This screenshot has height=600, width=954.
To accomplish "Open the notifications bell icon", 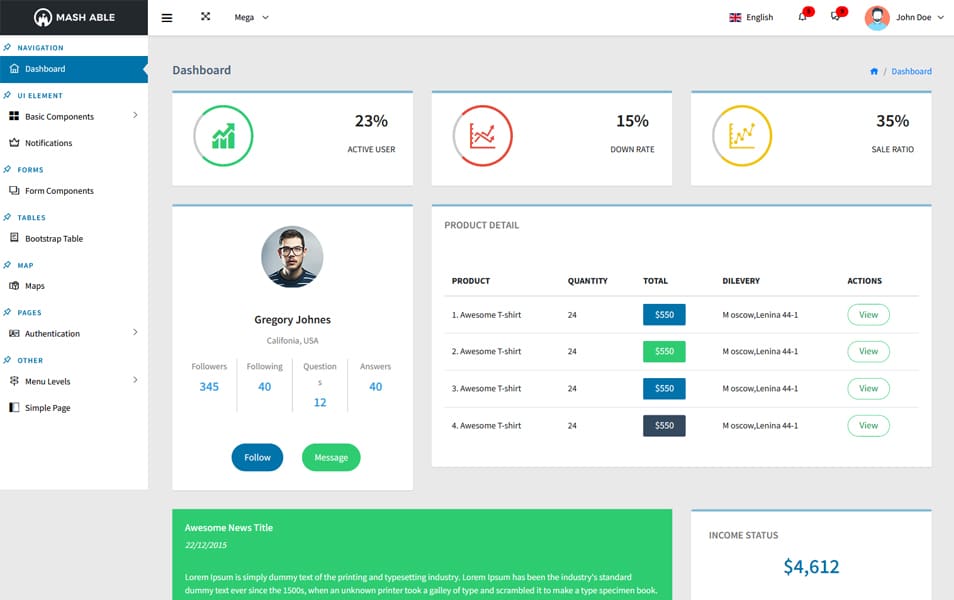I will 802,18.
